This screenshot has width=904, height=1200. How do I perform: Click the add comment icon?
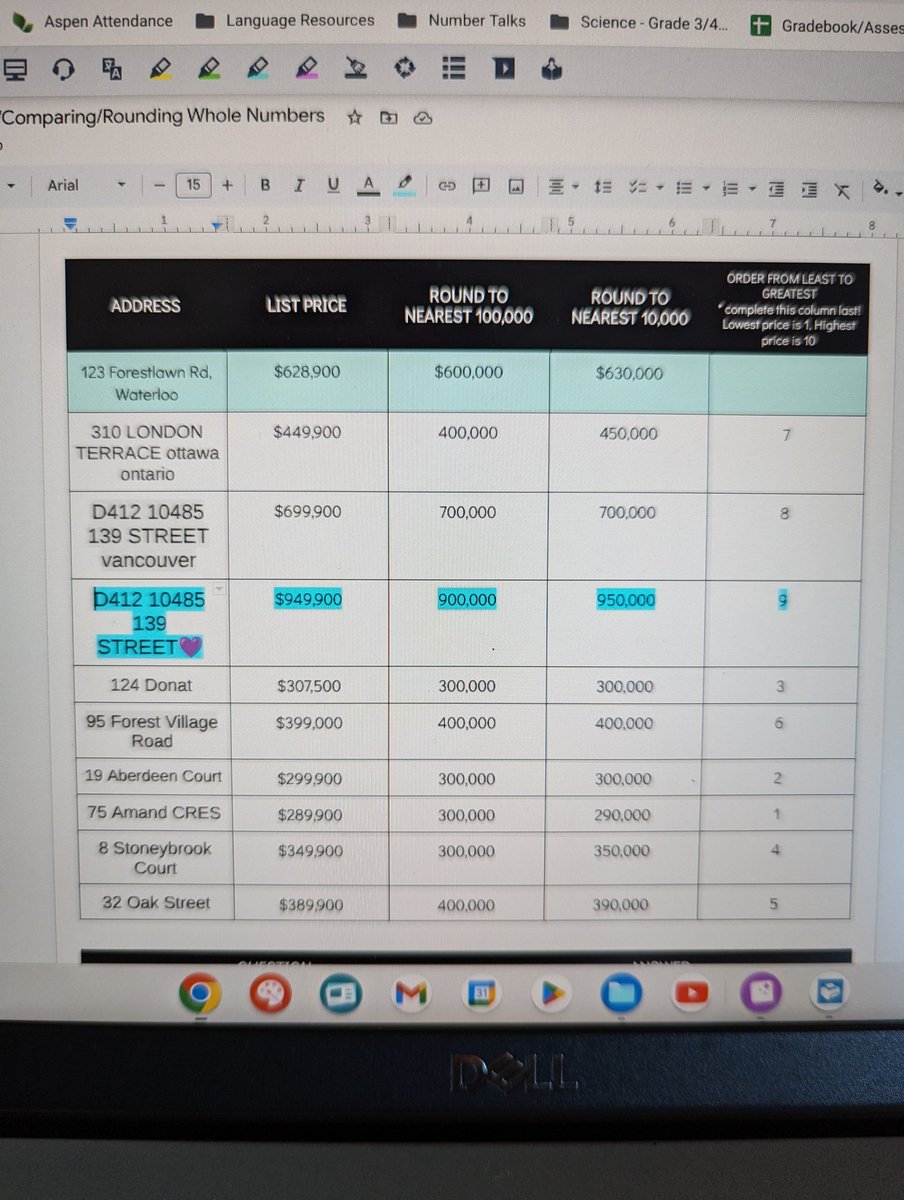481,185
